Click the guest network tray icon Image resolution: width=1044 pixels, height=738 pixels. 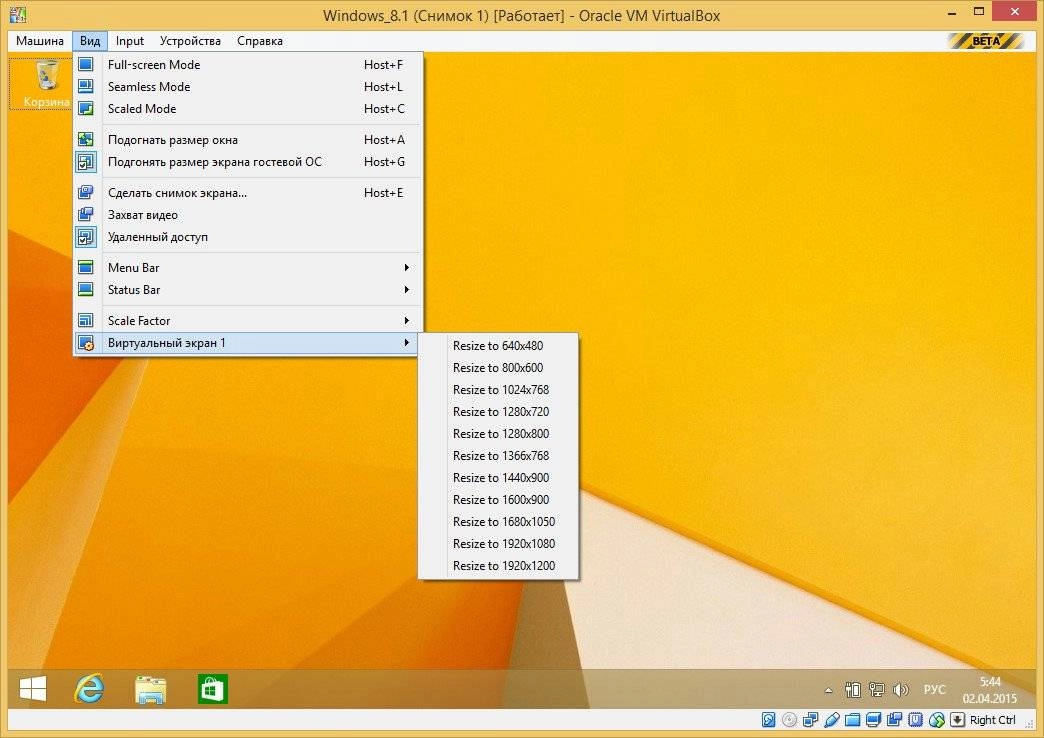coord(877,690)
